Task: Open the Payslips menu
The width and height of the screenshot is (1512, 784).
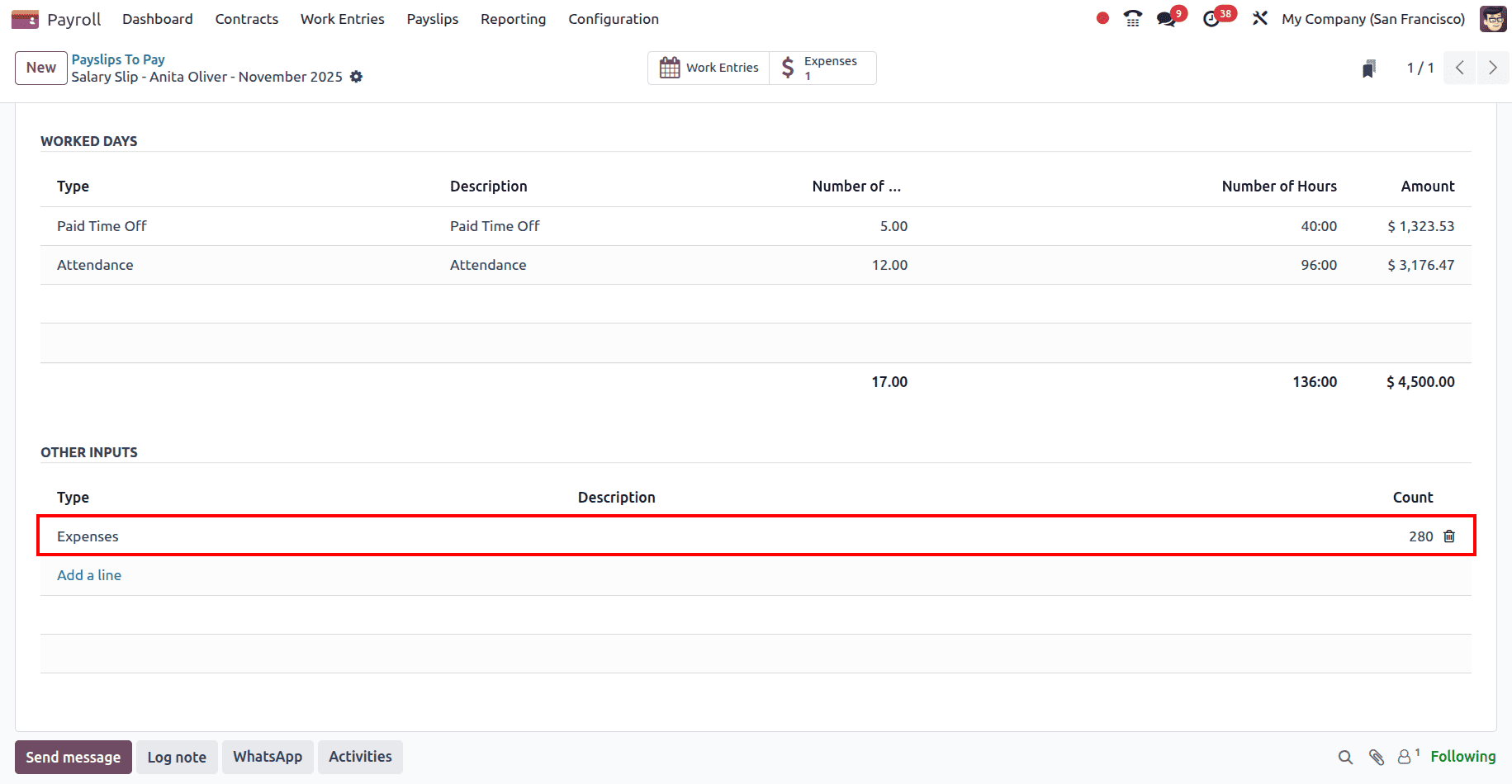Action: [432, 18]
